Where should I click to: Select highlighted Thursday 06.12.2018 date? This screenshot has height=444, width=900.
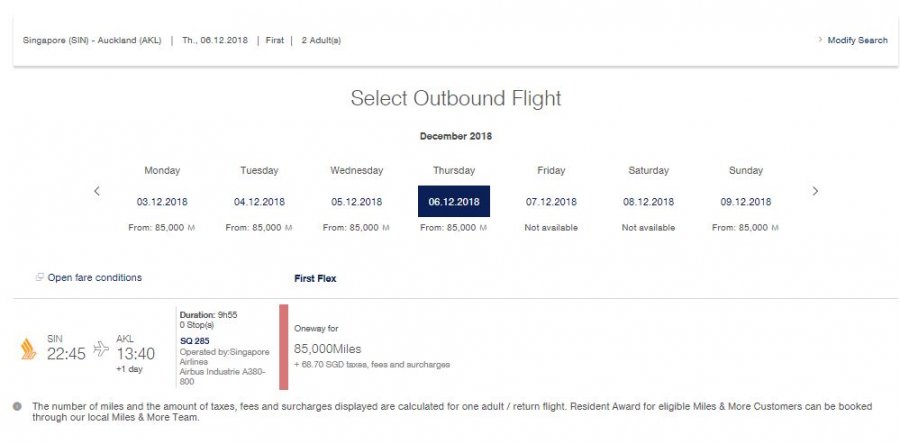click(x=454, y=201)
